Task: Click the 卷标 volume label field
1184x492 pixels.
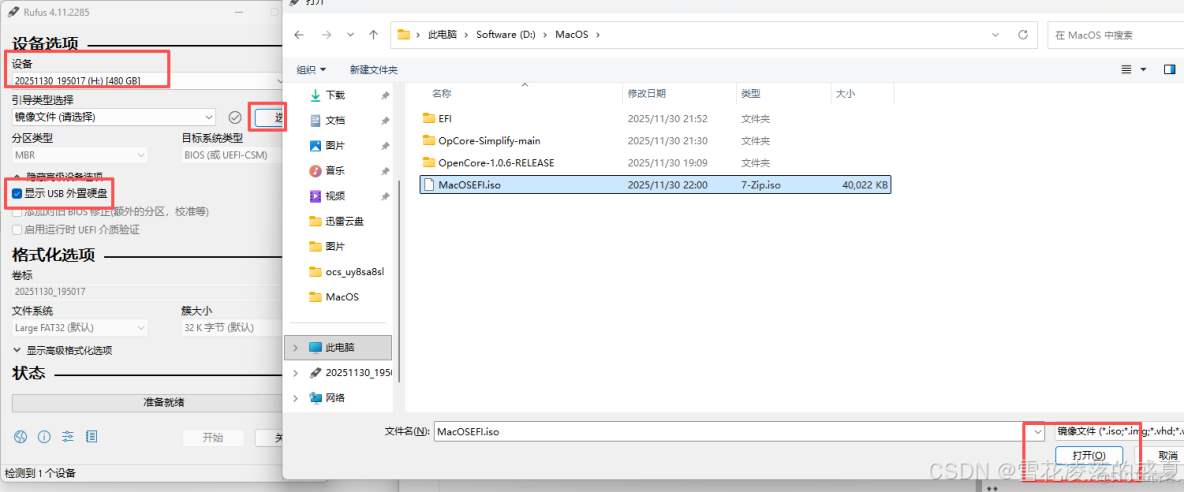Action: coord(147,291)
